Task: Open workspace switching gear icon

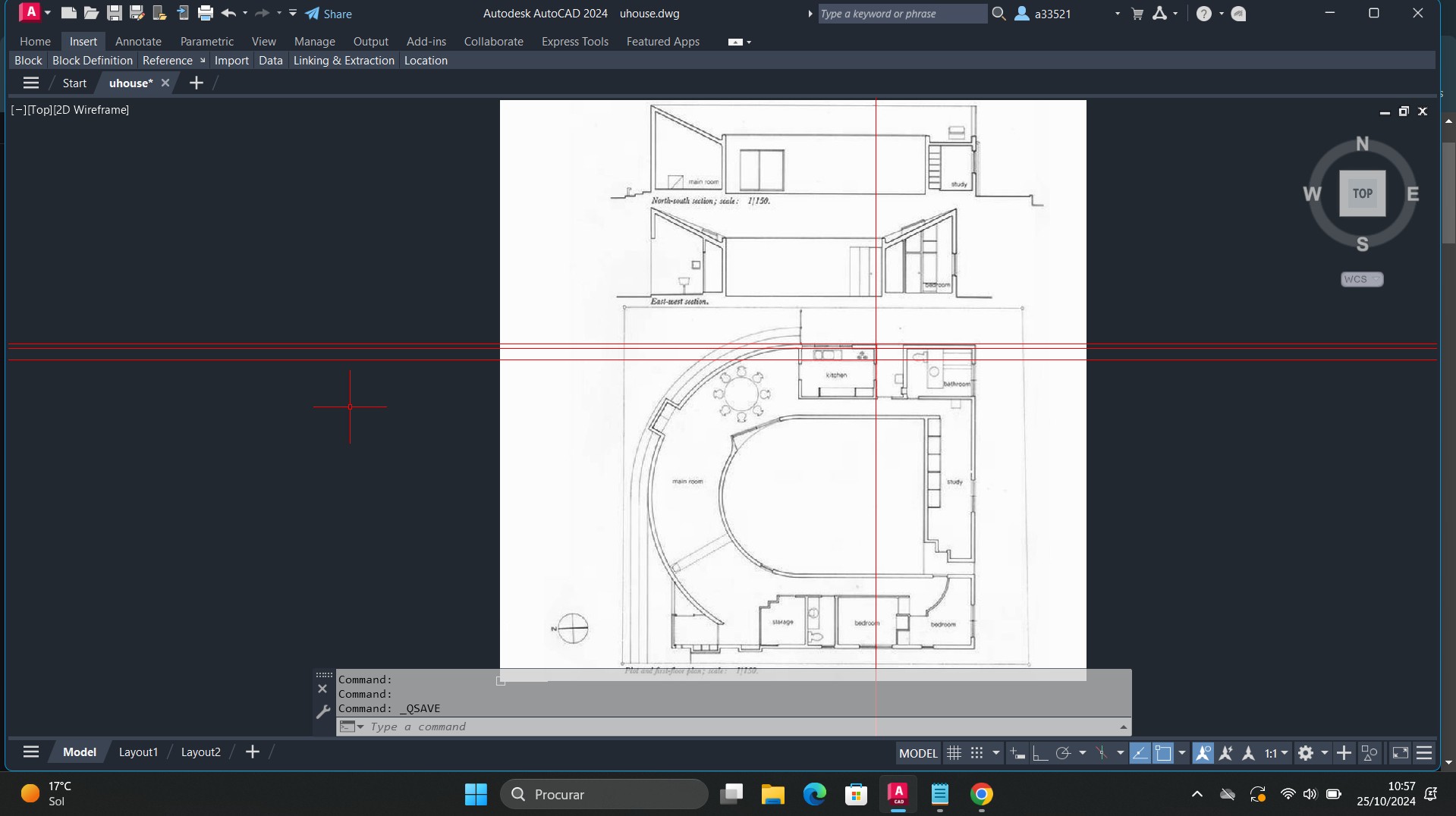Action: (x=1305, y=753)
